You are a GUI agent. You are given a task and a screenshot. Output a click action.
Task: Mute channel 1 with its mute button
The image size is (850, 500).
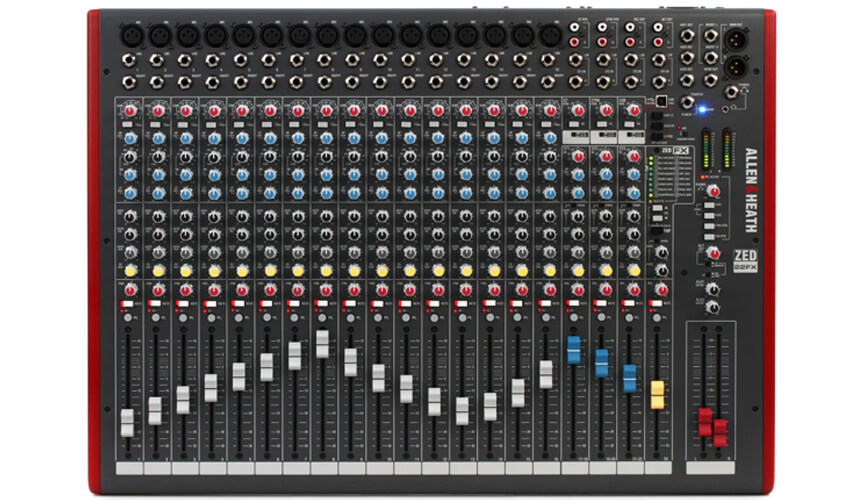click(x=127, y=304)
